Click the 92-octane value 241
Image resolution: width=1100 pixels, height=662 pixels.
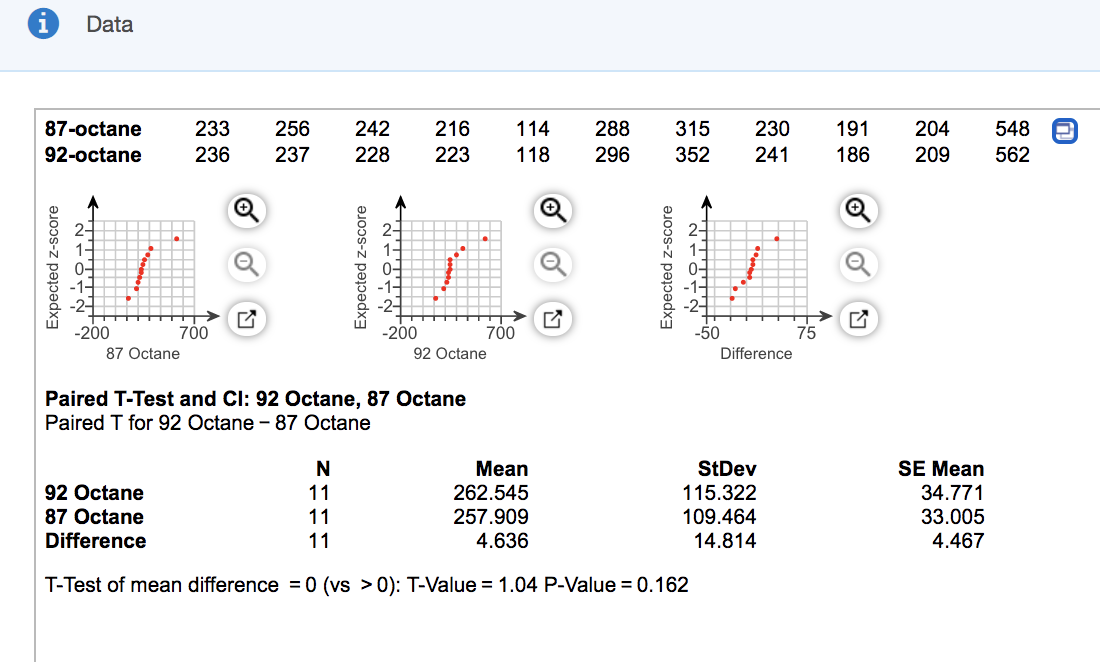click(772, 155)
